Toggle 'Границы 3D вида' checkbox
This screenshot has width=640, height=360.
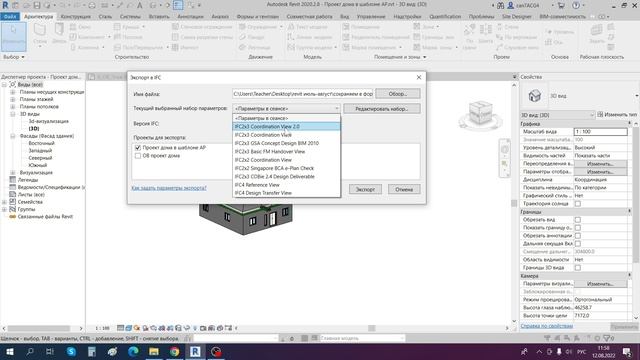(x=578, y=268)
